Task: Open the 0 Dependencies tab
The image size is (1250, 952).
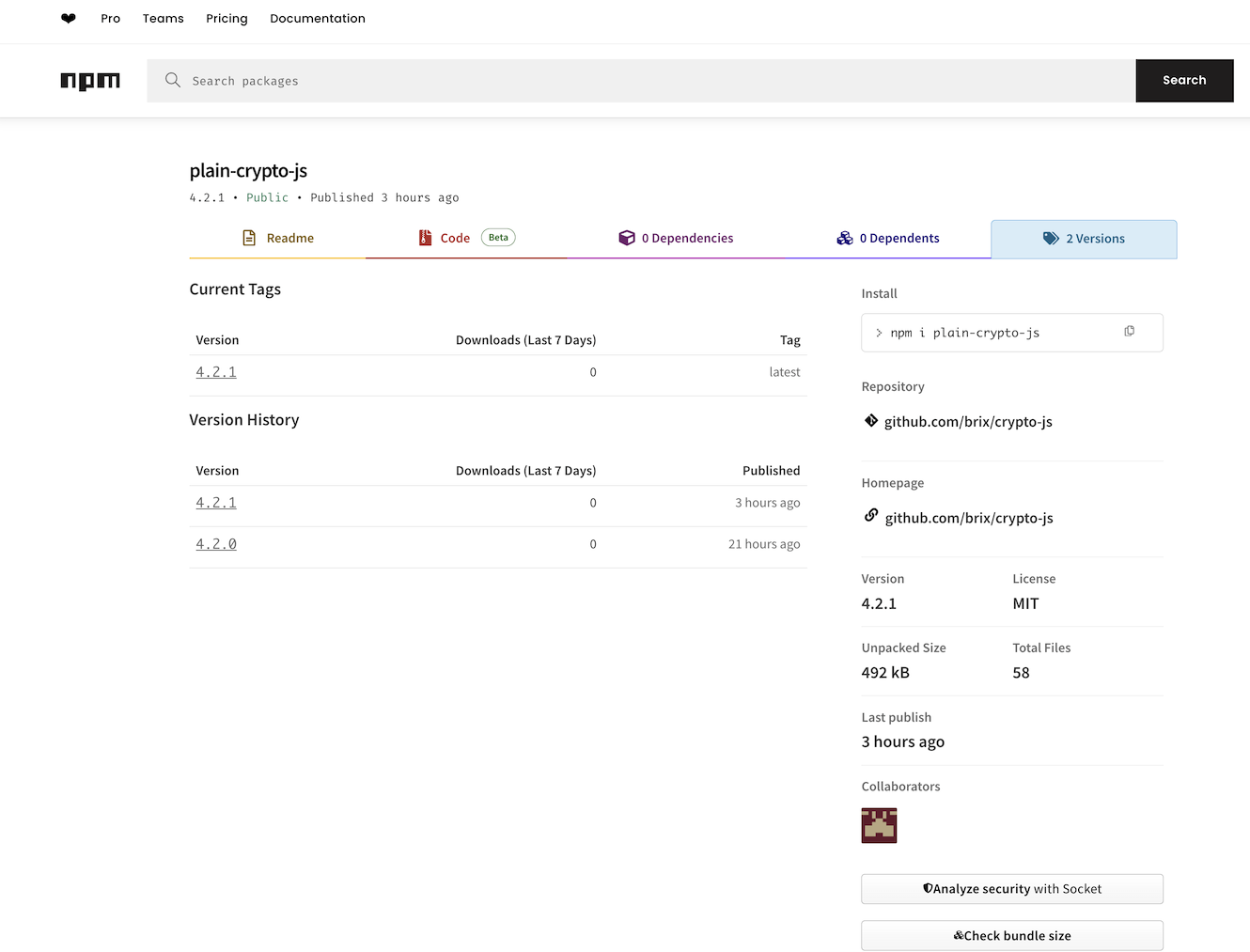Action: tap(676, 239)
